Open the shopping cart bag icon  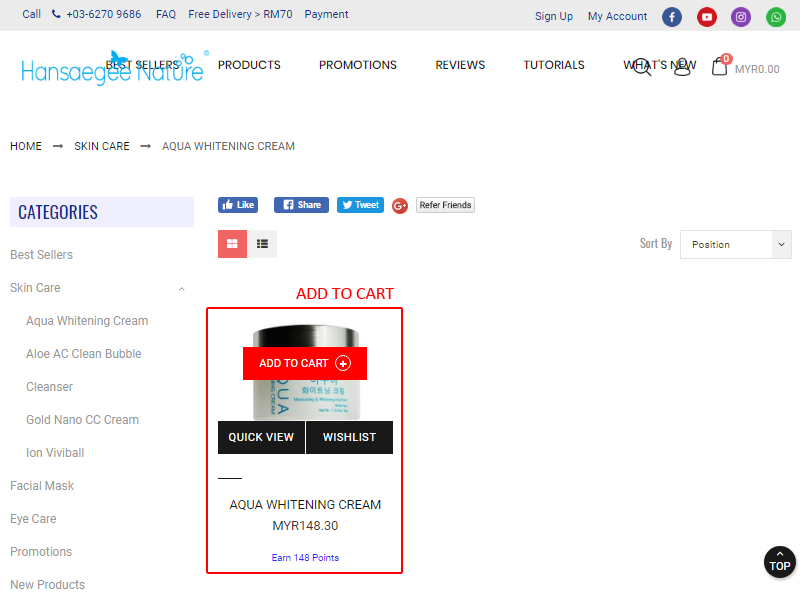pos(720,66)
